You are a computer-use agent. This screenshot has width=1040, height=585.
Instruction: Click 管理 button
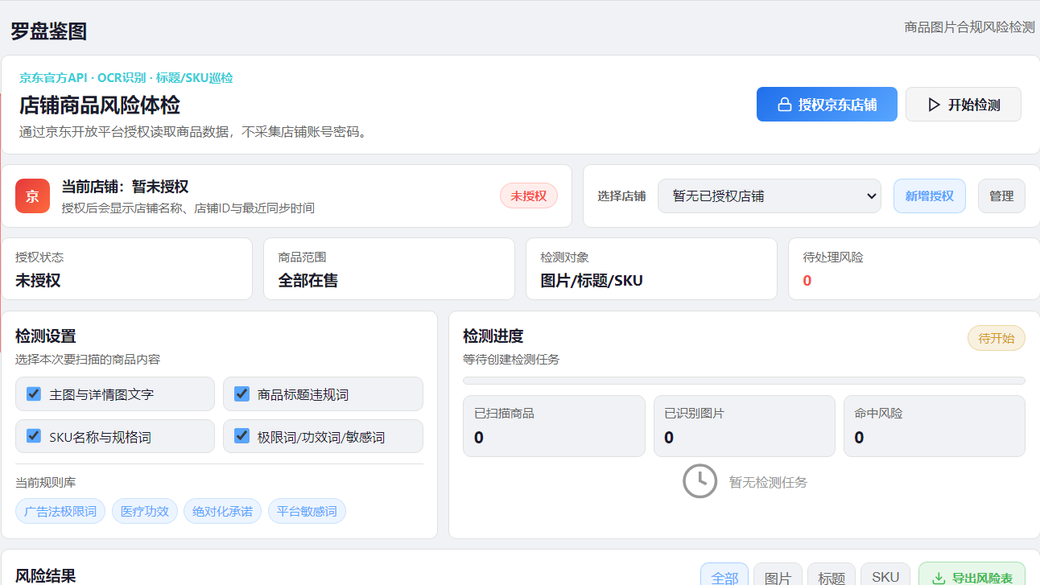tap(1002, 196)
